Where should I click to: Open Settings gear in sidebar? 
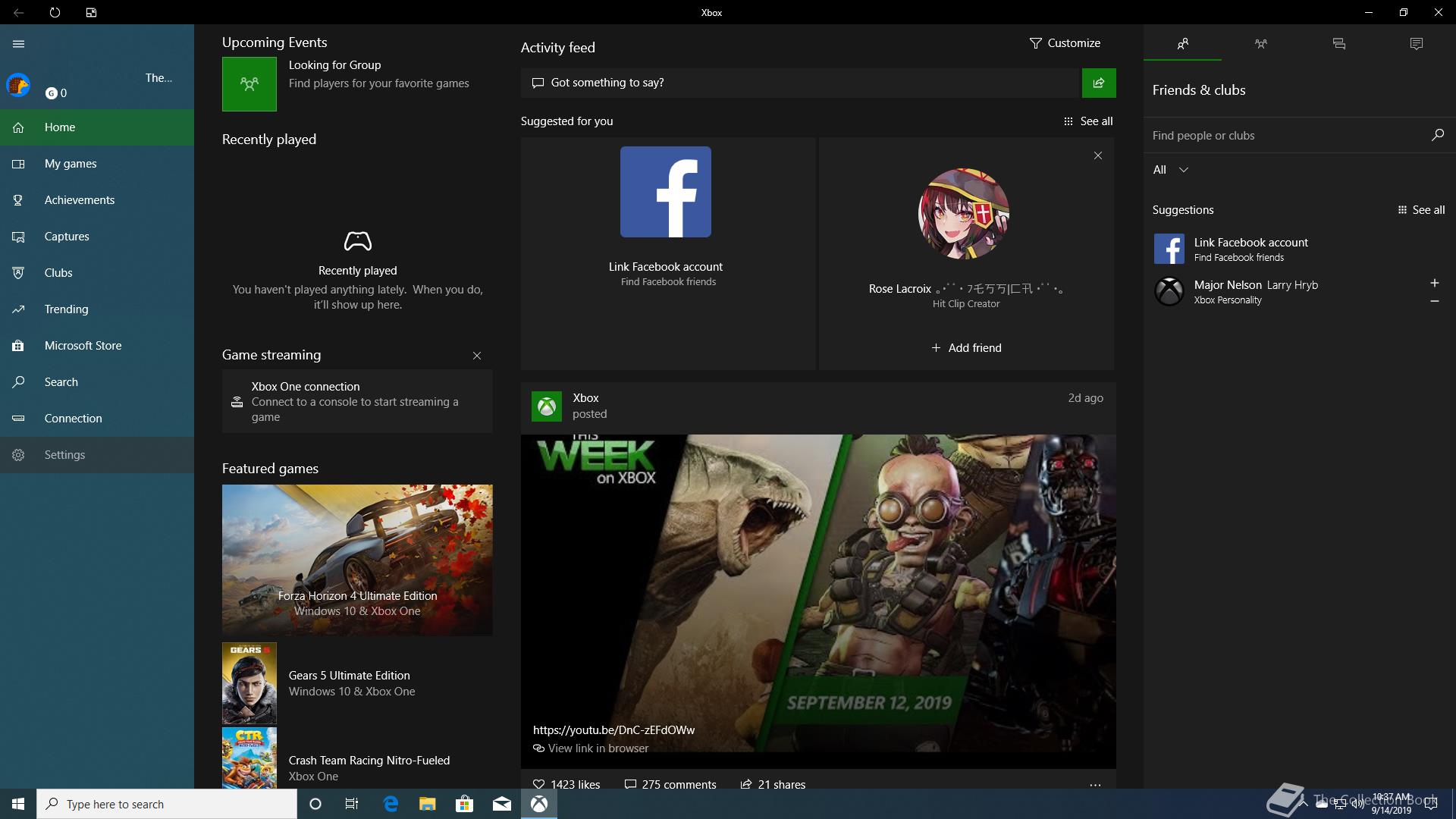(x=97, y=455)
